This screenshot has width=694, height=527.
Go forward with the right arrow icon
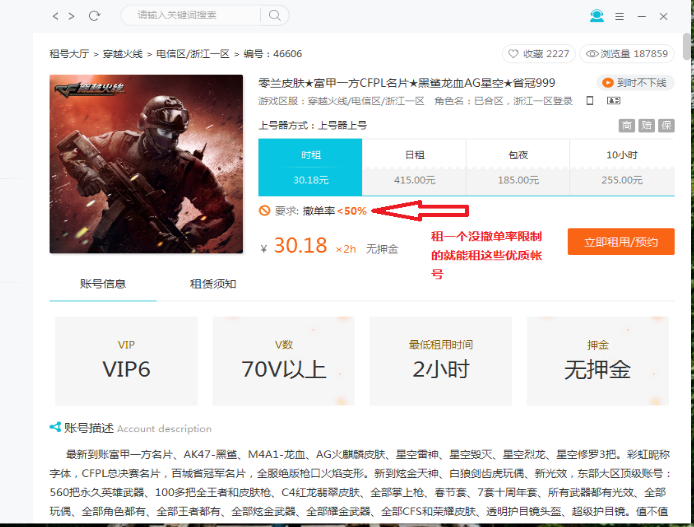tap(71, 16)
